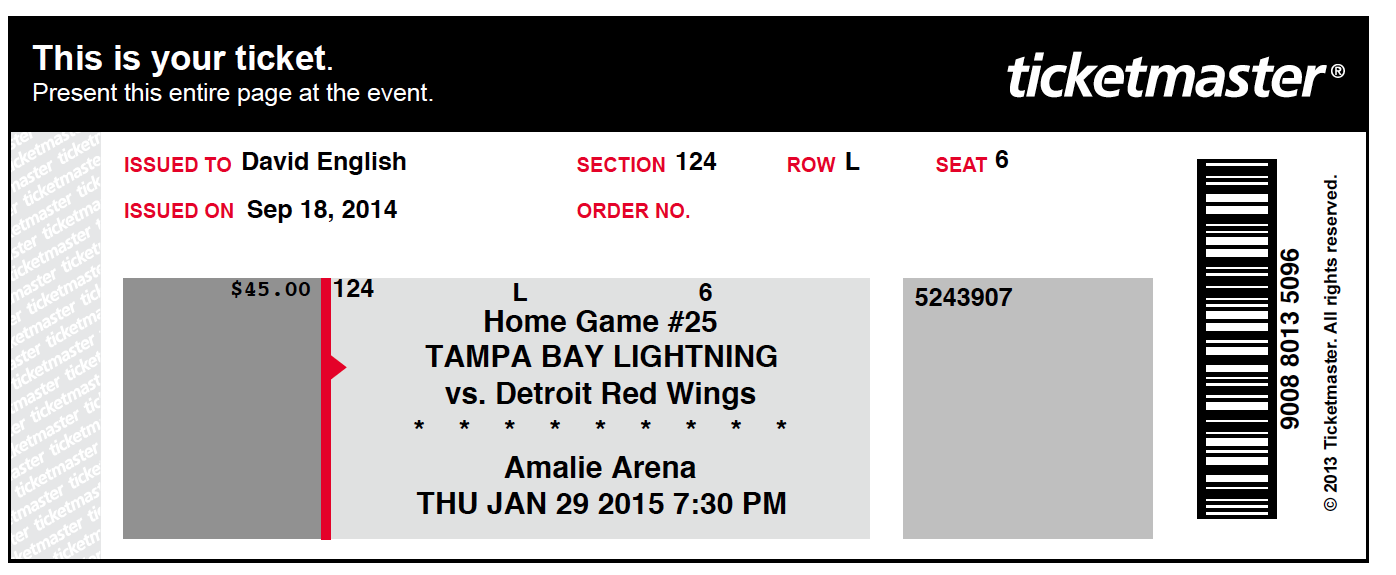Click the ticketmaster logo
Image resolution: width=1396 pixels, height=575 pixels.
click(1165, 77)
